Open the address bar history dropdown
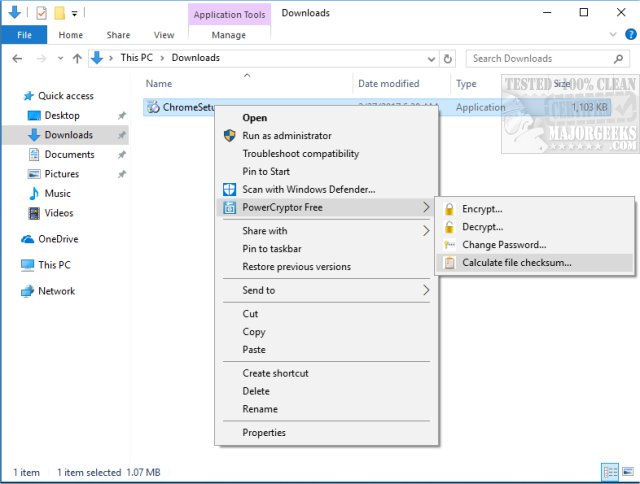The image size is (640, 484). [430, 58]
